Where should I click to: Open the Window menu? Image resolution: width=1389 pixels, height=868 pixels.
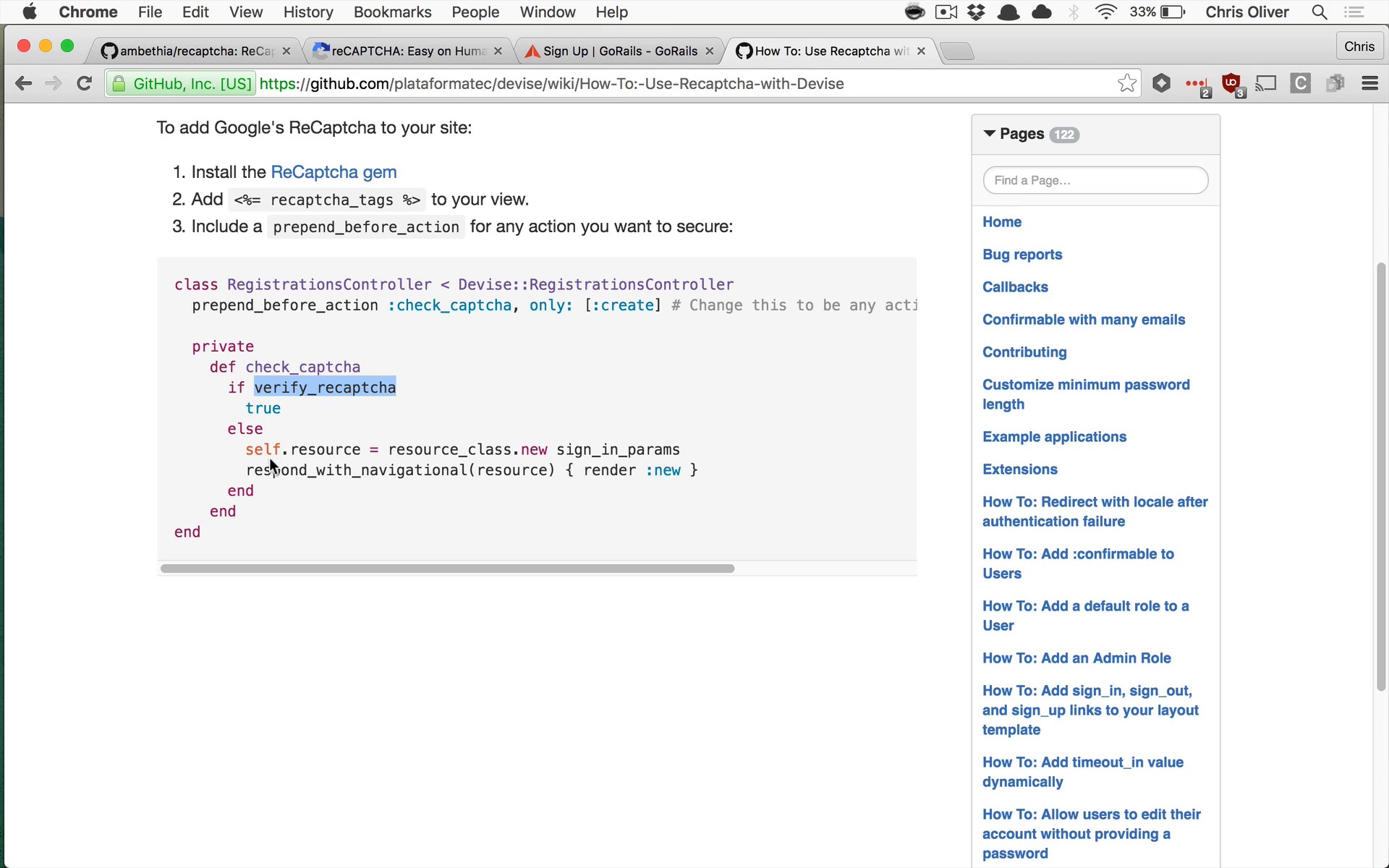(548, 12)
